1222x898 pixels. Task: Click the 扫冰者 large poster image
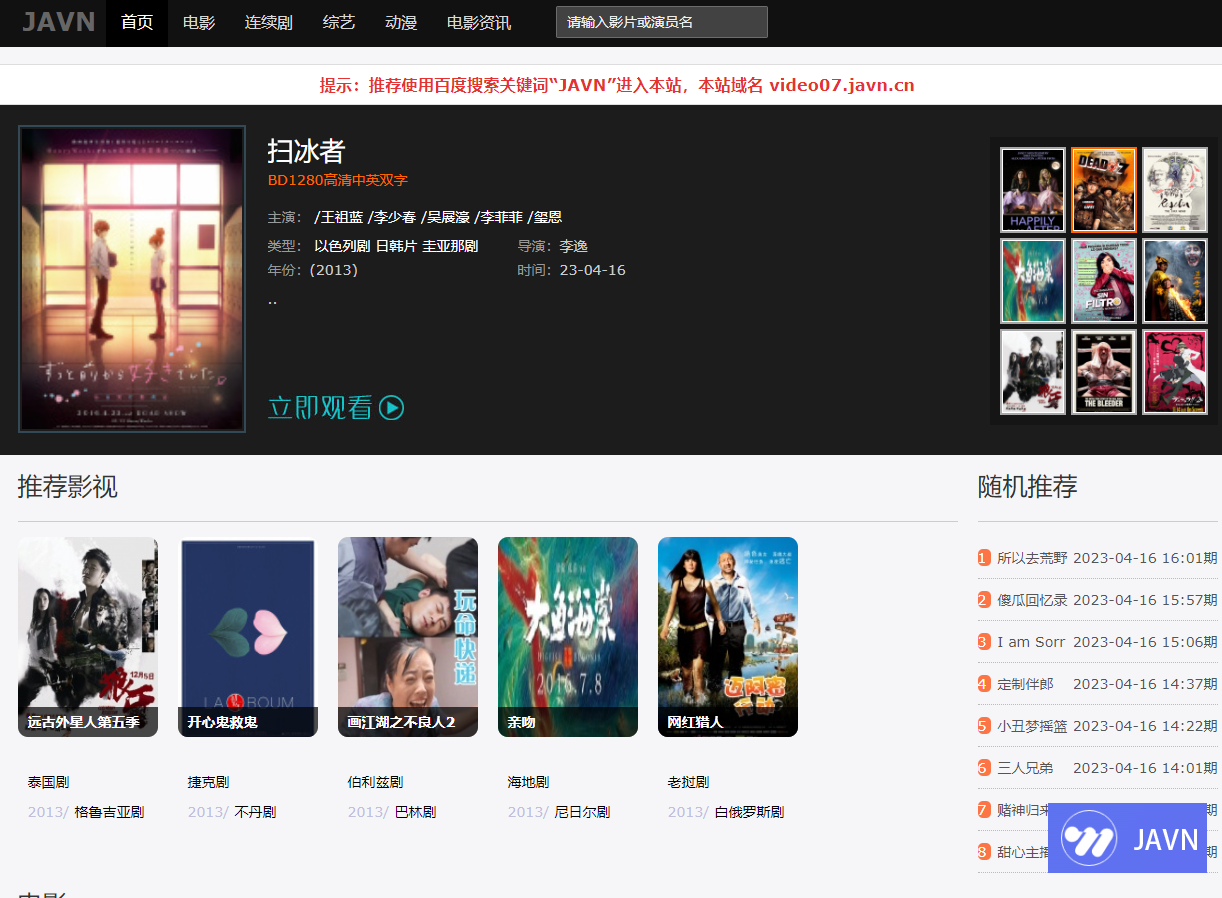tap(132, 279)
